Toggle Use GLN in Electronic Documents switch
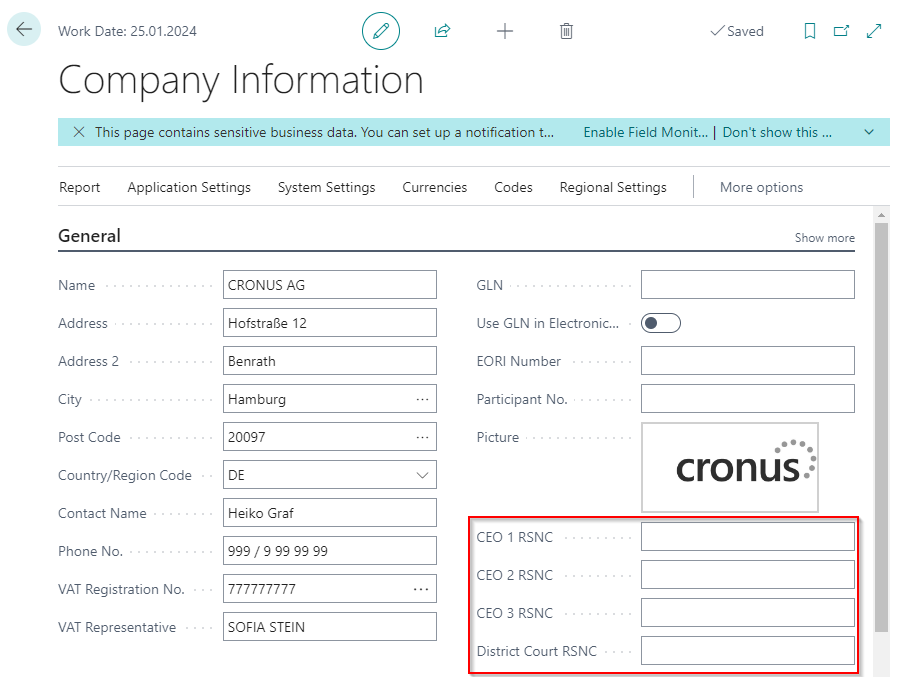 [x=661, y=323]
